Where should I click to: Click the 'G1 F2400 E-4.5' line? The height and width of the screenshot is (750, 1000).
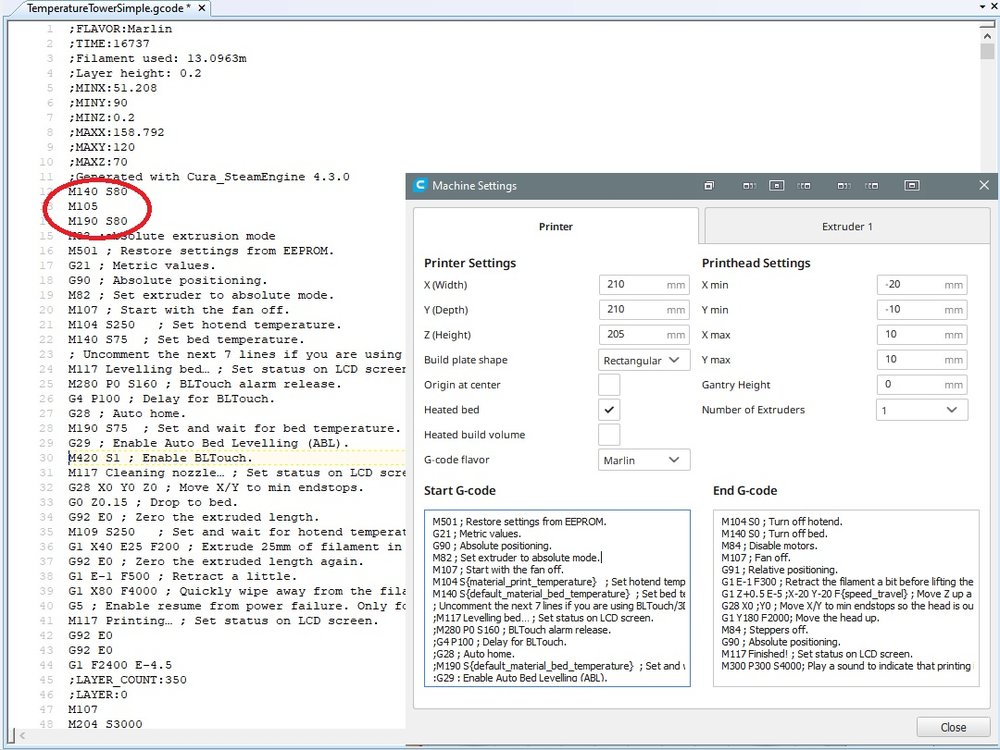pyautogui.click(x=120, y=665)
